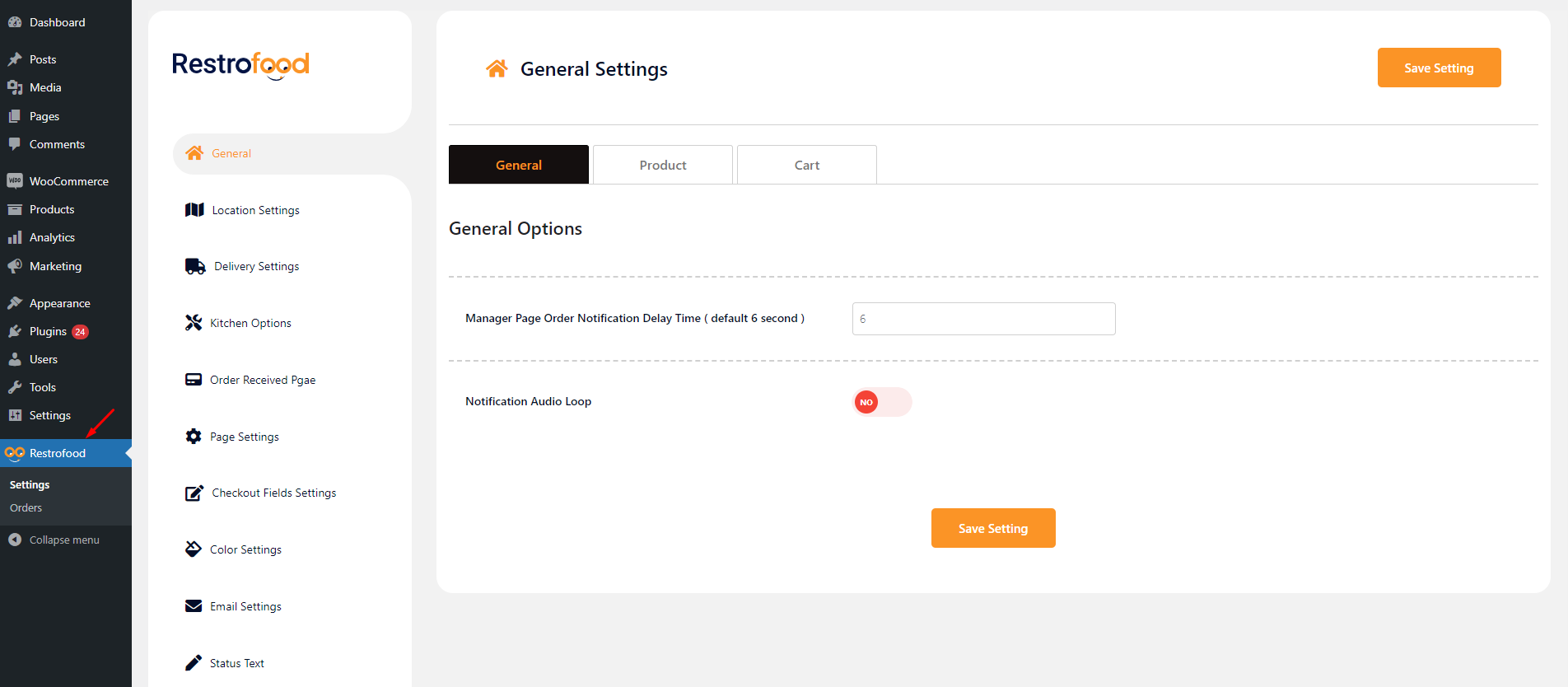This screenshot has height=687, width=1568.
Task: Open Orders under the Restrofood menu
Action: [x=26, y=508]
